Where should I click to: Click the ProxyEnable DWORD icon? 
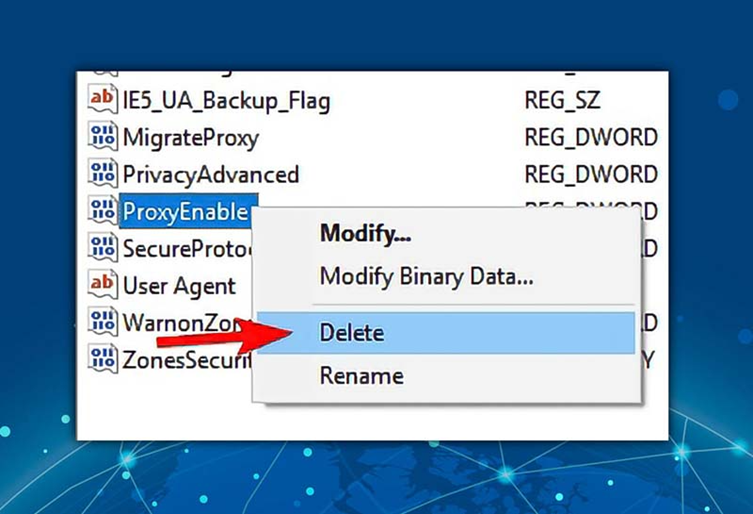coord(102,210)
